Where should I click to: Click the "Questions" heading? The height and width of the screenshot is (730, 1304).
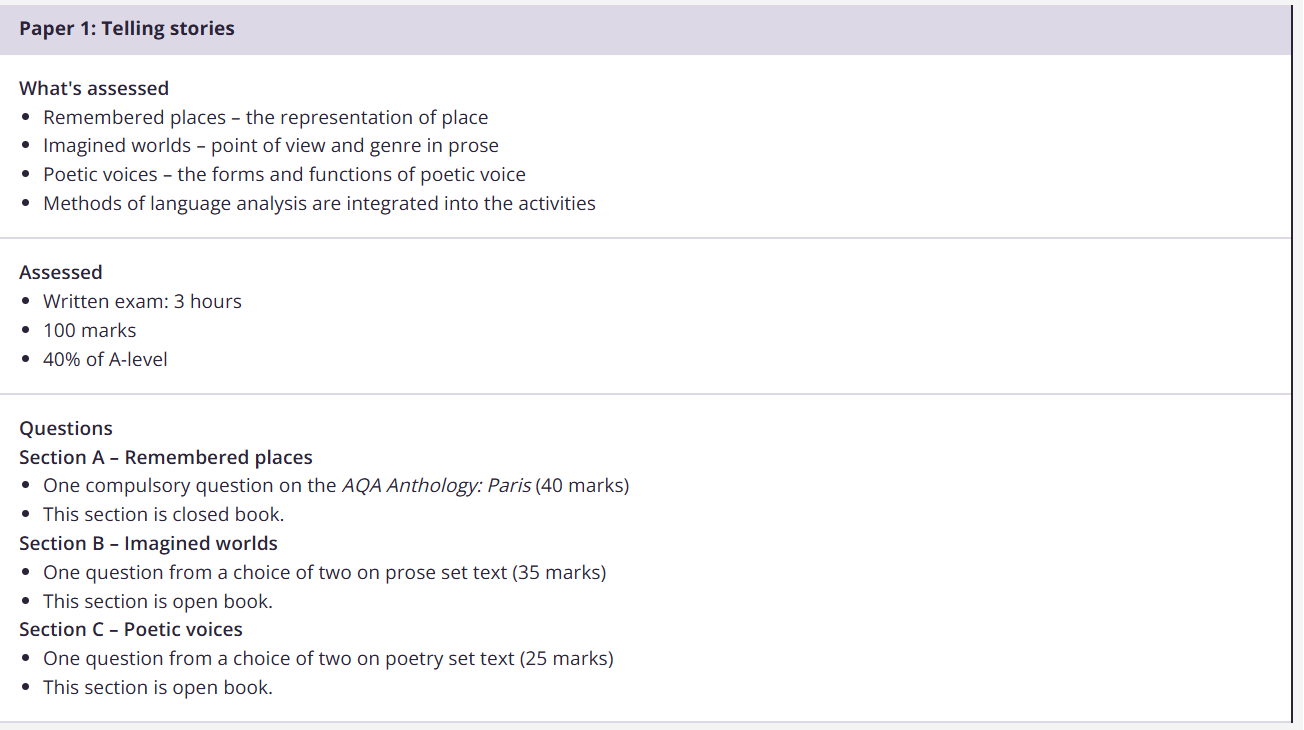click(66, 428)
